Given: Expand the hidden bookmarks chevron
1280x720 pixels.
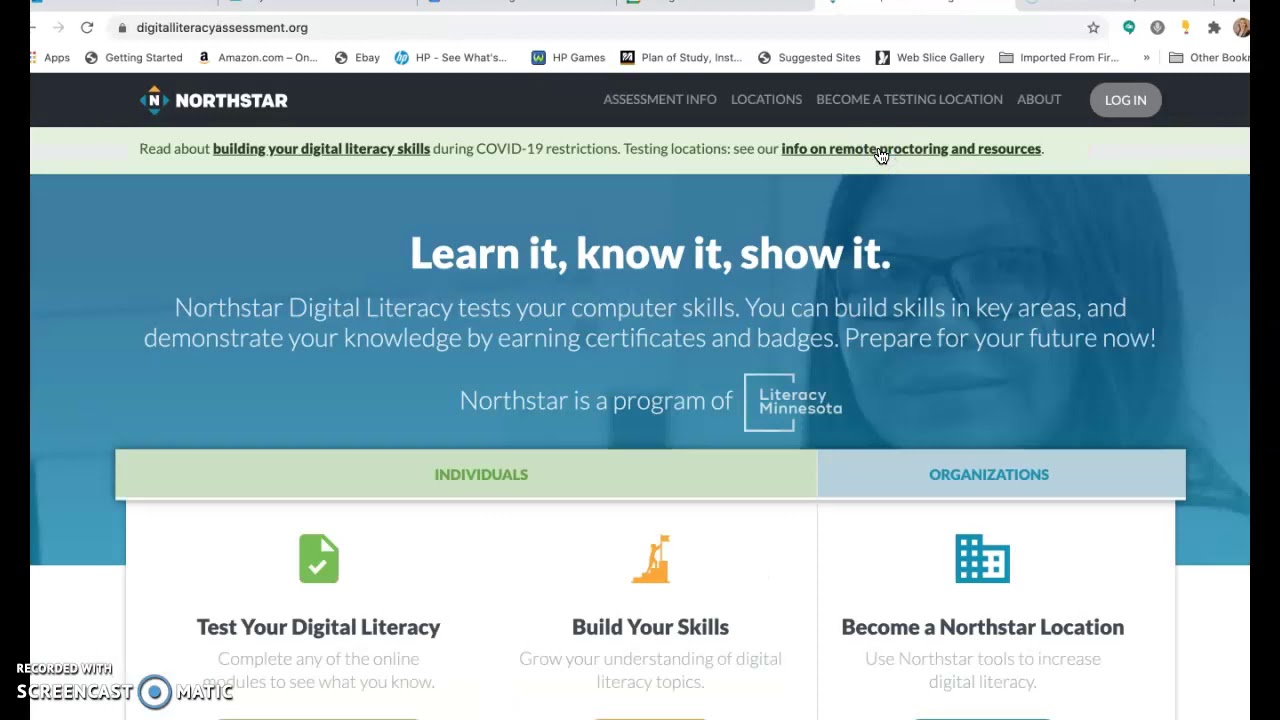Looking at the screenshot, I should (1146, 58).
